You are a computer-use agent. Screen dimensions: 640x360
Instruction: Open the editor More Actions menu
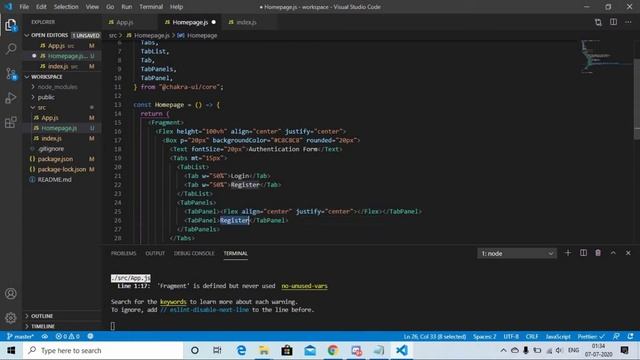[x=628, y=22]
